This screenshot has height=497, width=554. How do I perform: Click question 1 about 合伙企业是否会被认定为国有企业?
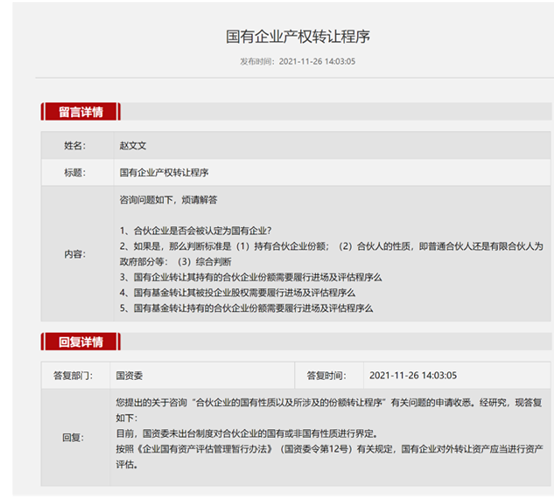(195, 231)
